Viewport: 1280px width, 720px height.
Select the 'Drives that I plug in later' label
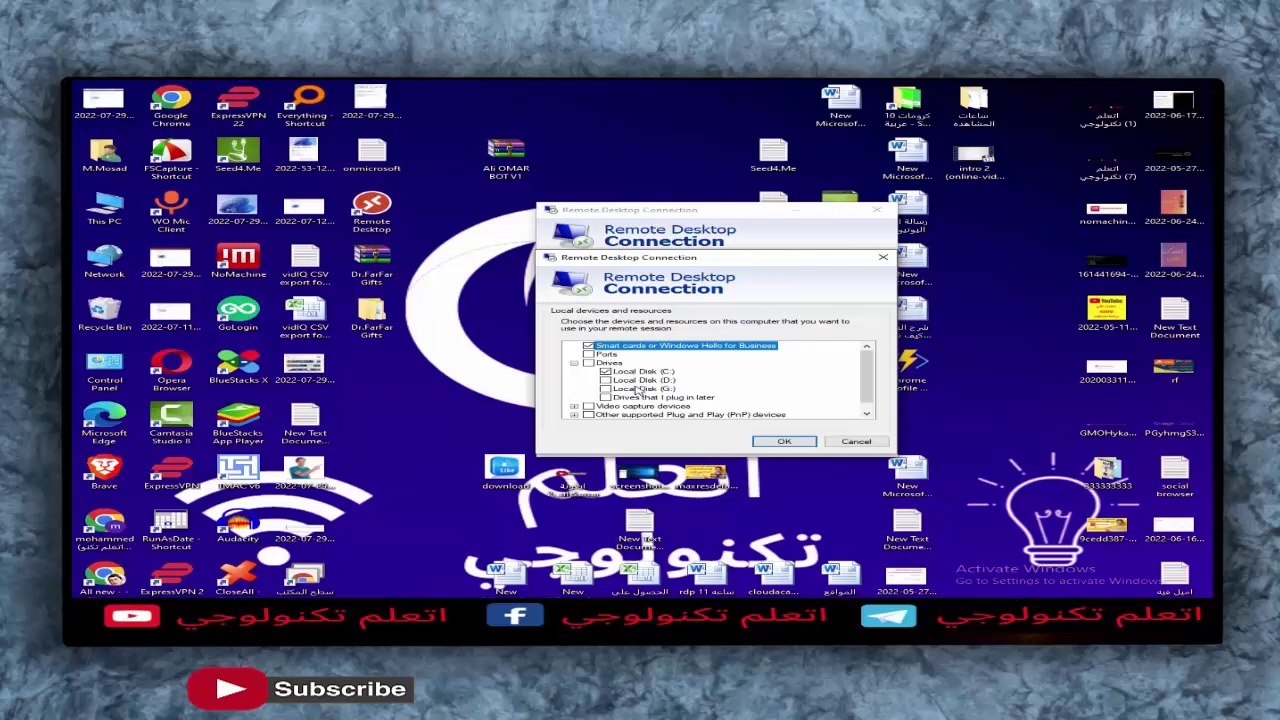664,397
